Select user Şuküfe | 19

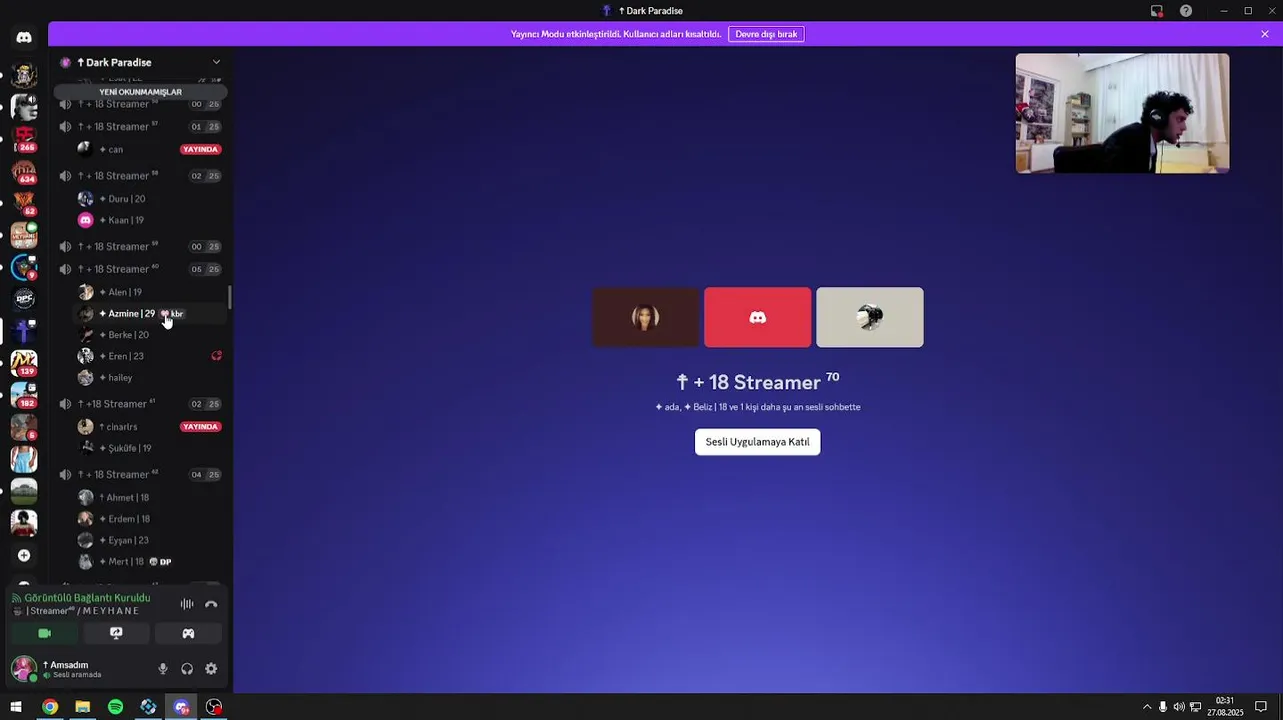pyautogui.click(x=148, y=448)
